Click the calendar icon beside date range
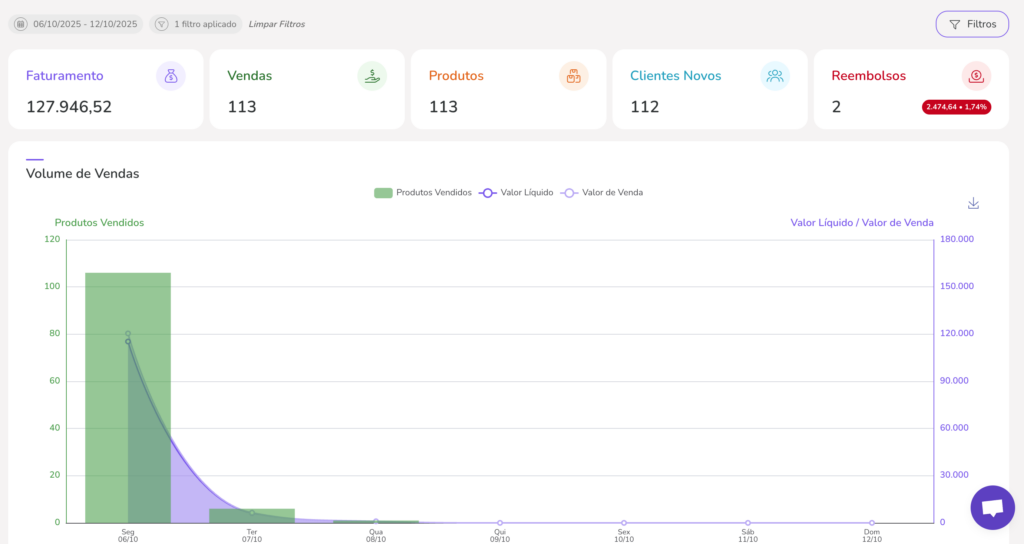Screen dimensions: 1024x544 [20, 24]
